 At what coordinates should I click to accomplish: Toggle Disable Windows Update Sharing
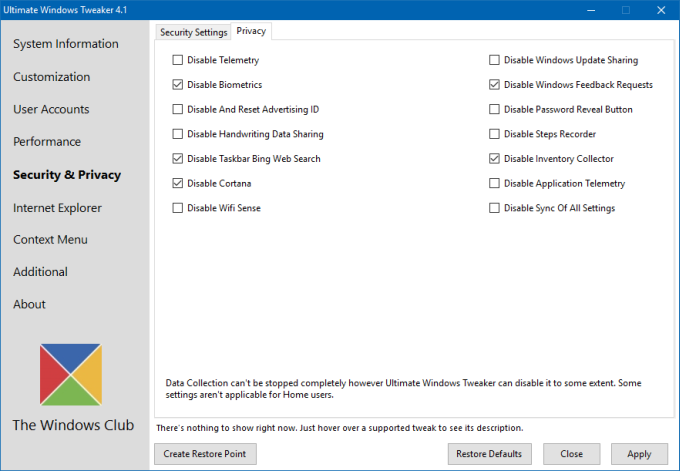point(494,61)
